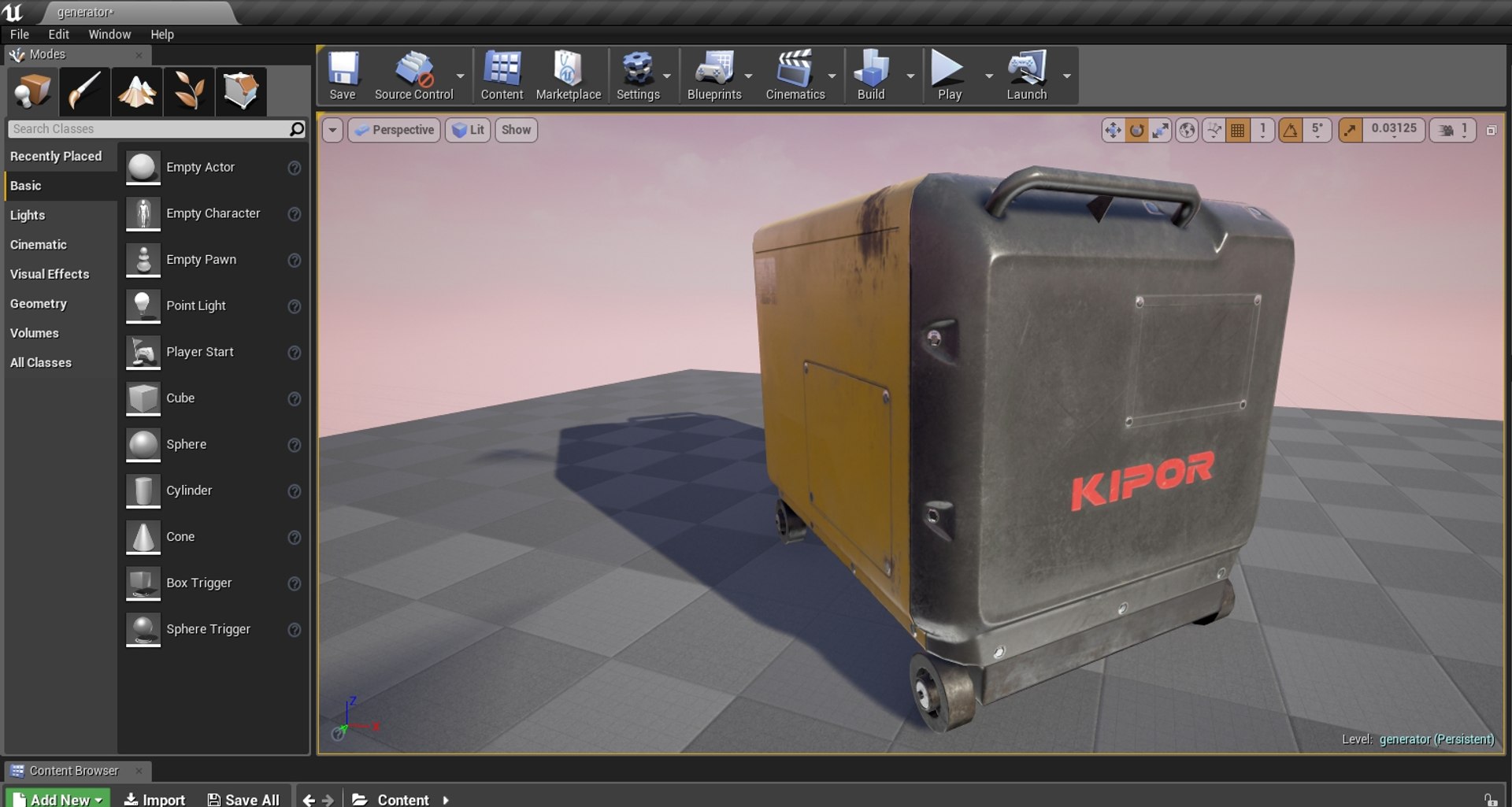Viewport: 1512px width, 807px height.
Task: Click Save All in Content Browser
Action: tap(243, 799)
